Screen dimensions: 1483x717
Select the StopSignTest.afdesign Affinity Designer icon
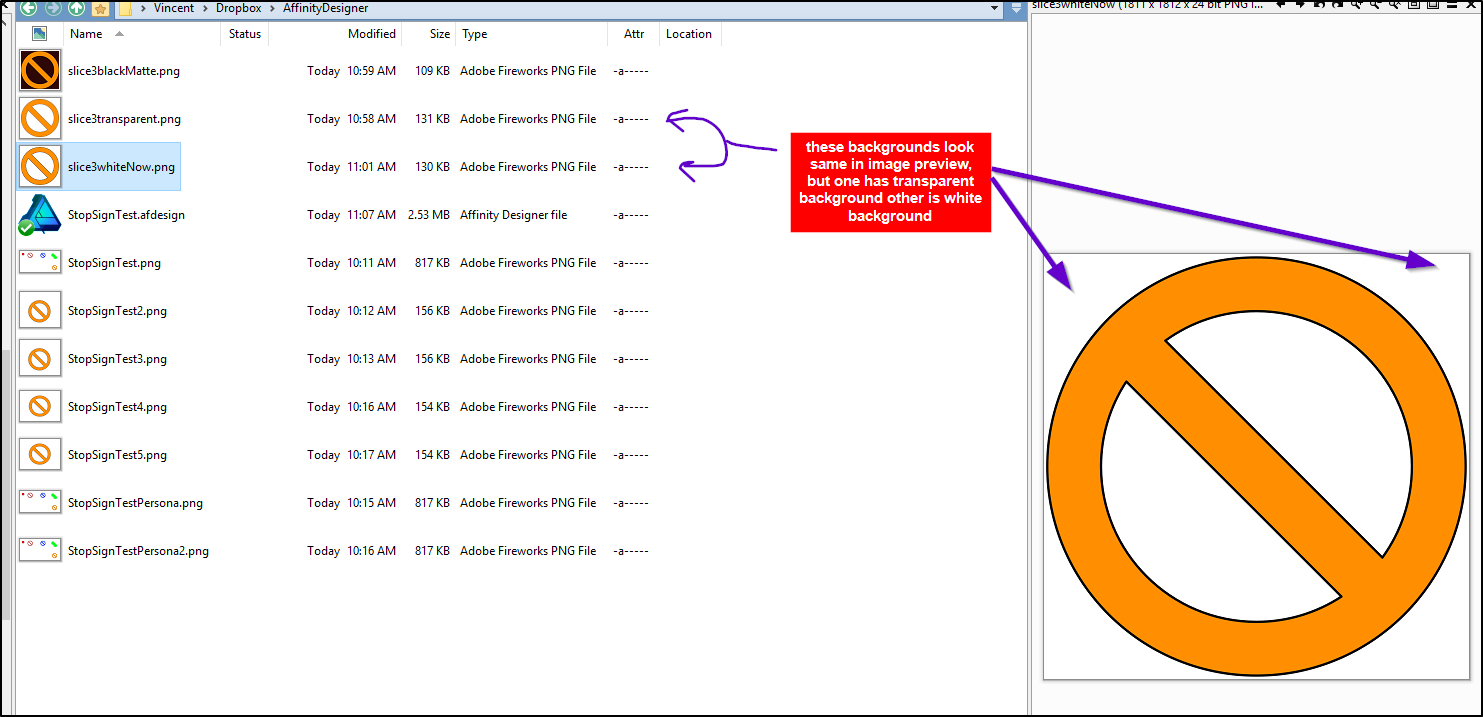(x=40, y=215)
